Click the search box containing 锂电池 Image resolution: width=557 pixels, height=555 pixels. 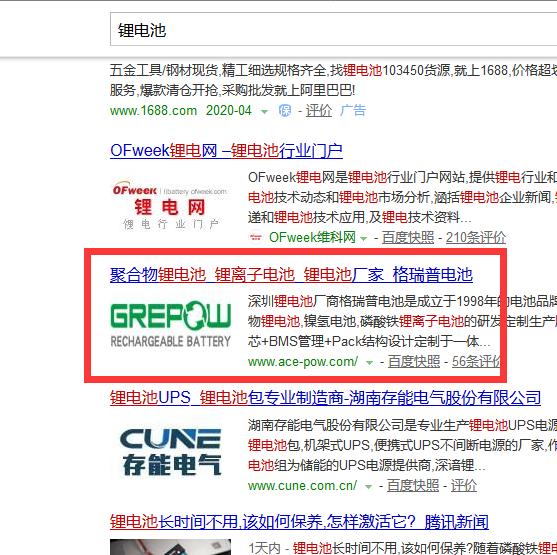[333, 29]
